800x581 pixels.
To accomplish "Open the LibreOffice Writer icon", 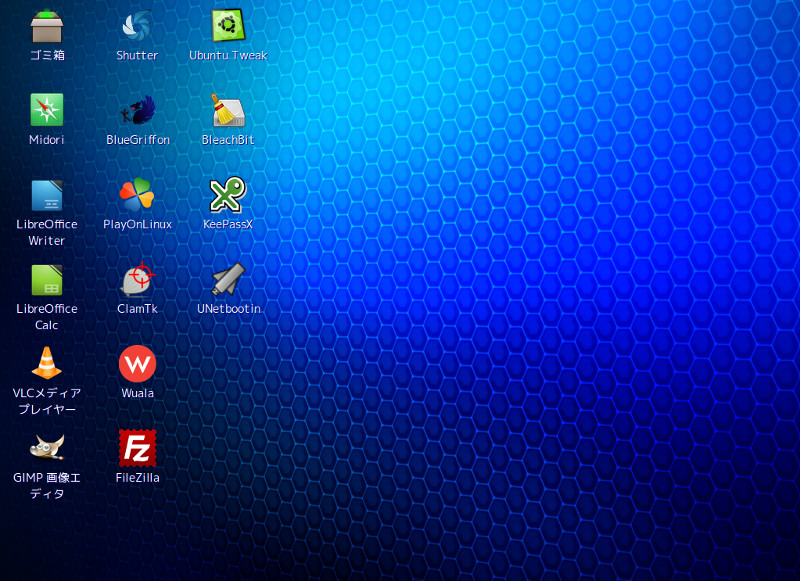I will coord(46,195).
